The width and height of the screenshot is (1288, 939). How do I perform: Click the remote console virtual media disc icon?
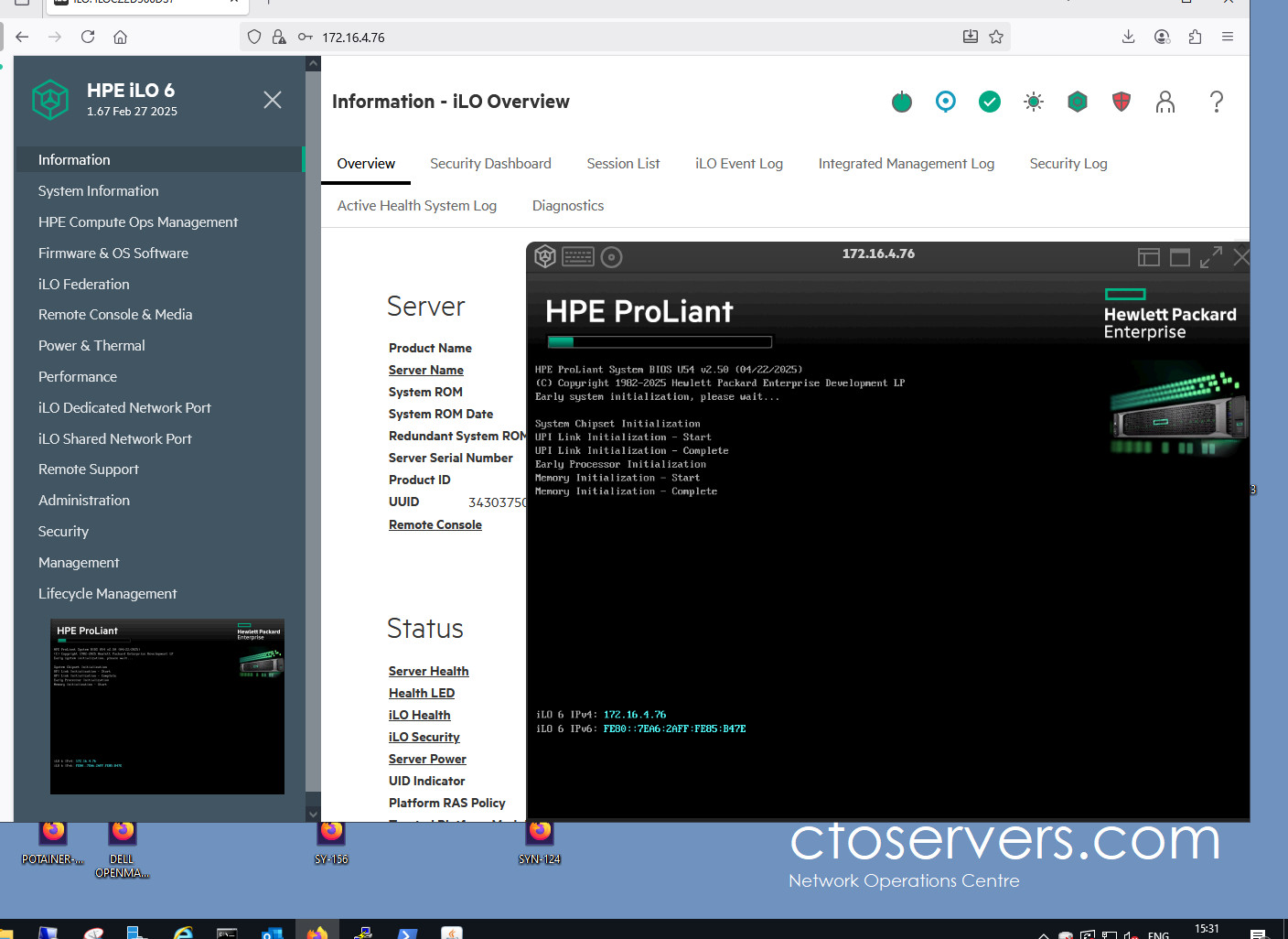pos(612,257)
